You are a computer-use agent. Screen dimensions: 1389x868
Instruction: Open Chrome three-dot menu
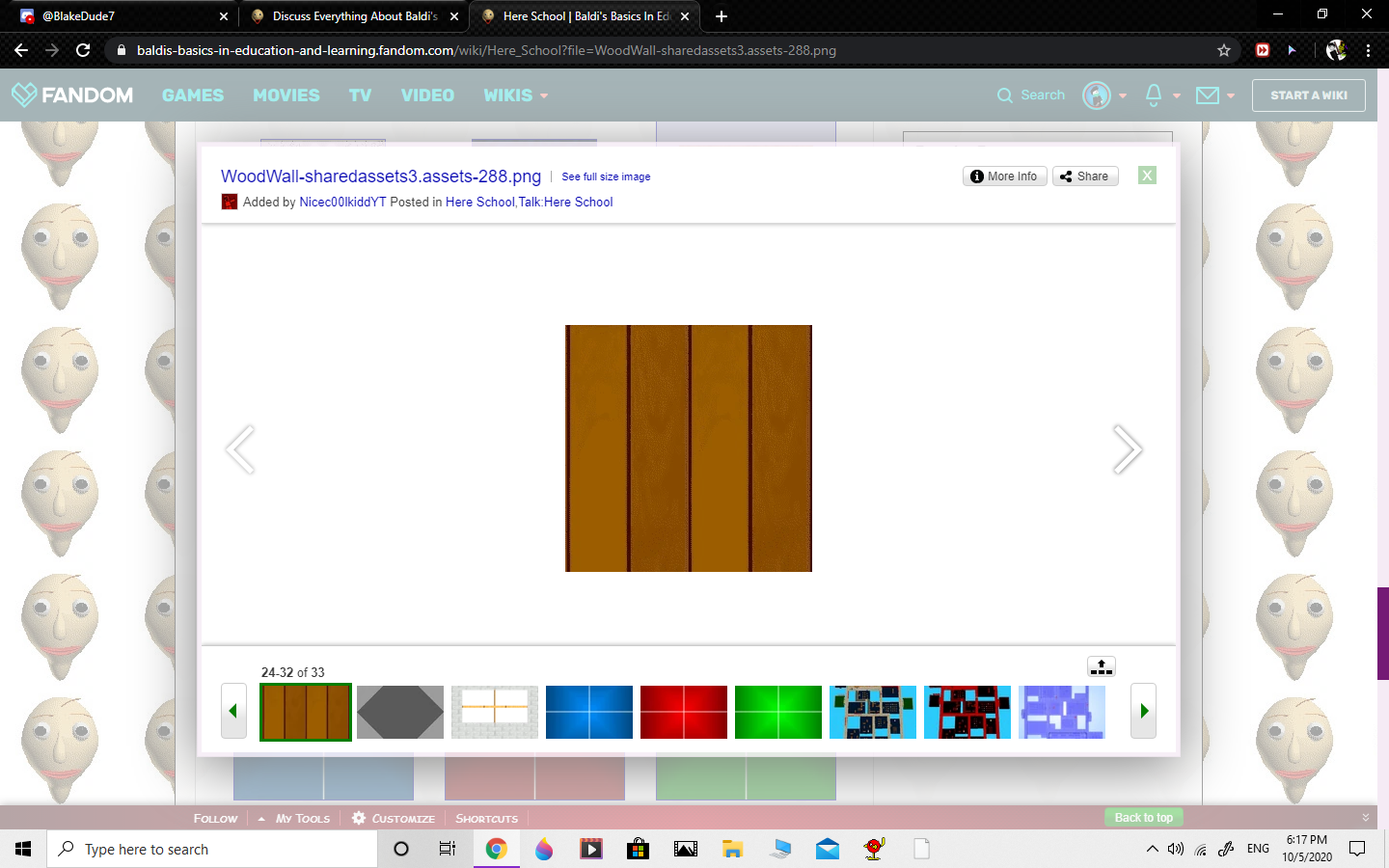pos(1368,50)
